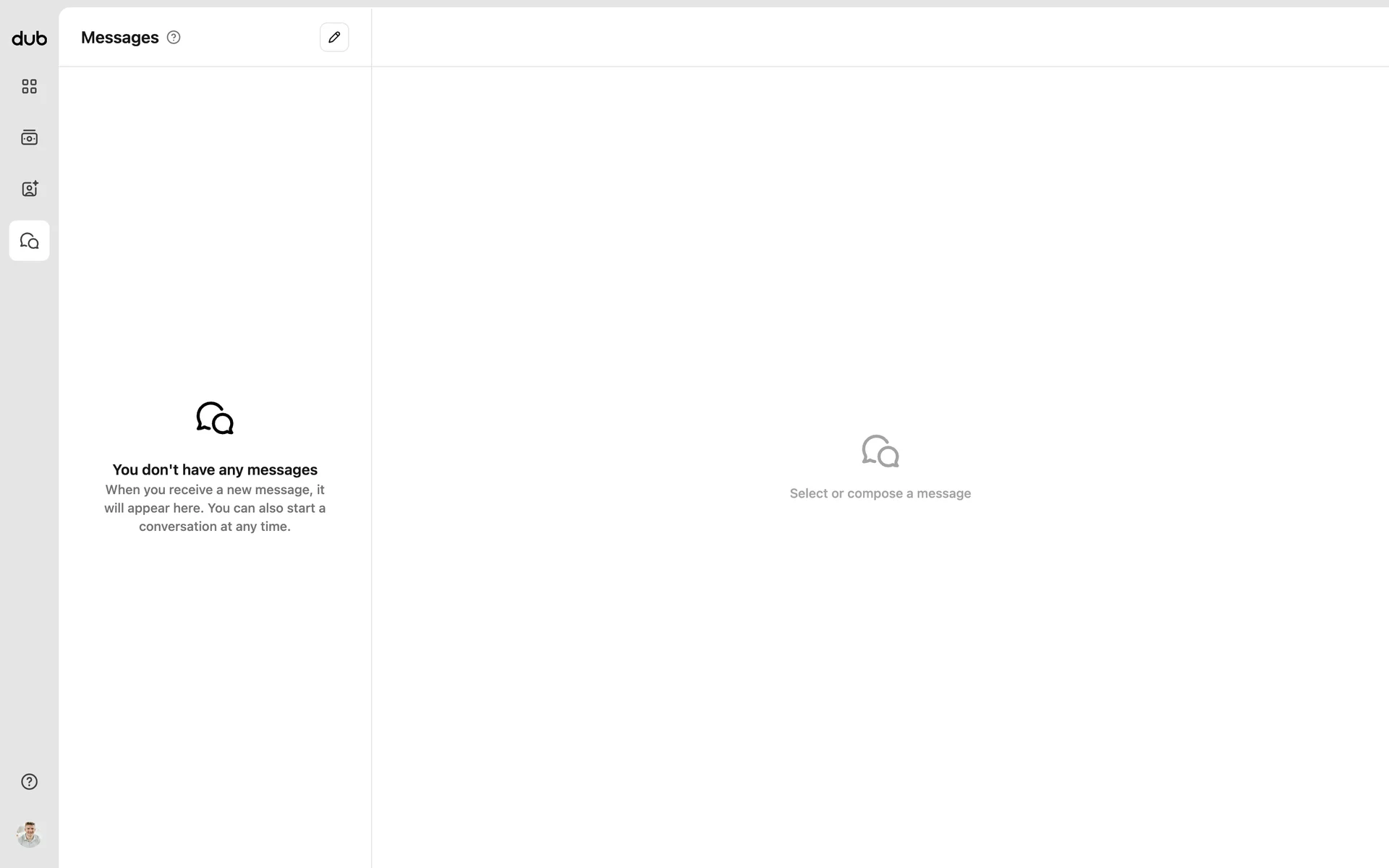Viewport: 1389px width, 868px height.
Task: Click the Messages page heading
Action: pos(119,38)
